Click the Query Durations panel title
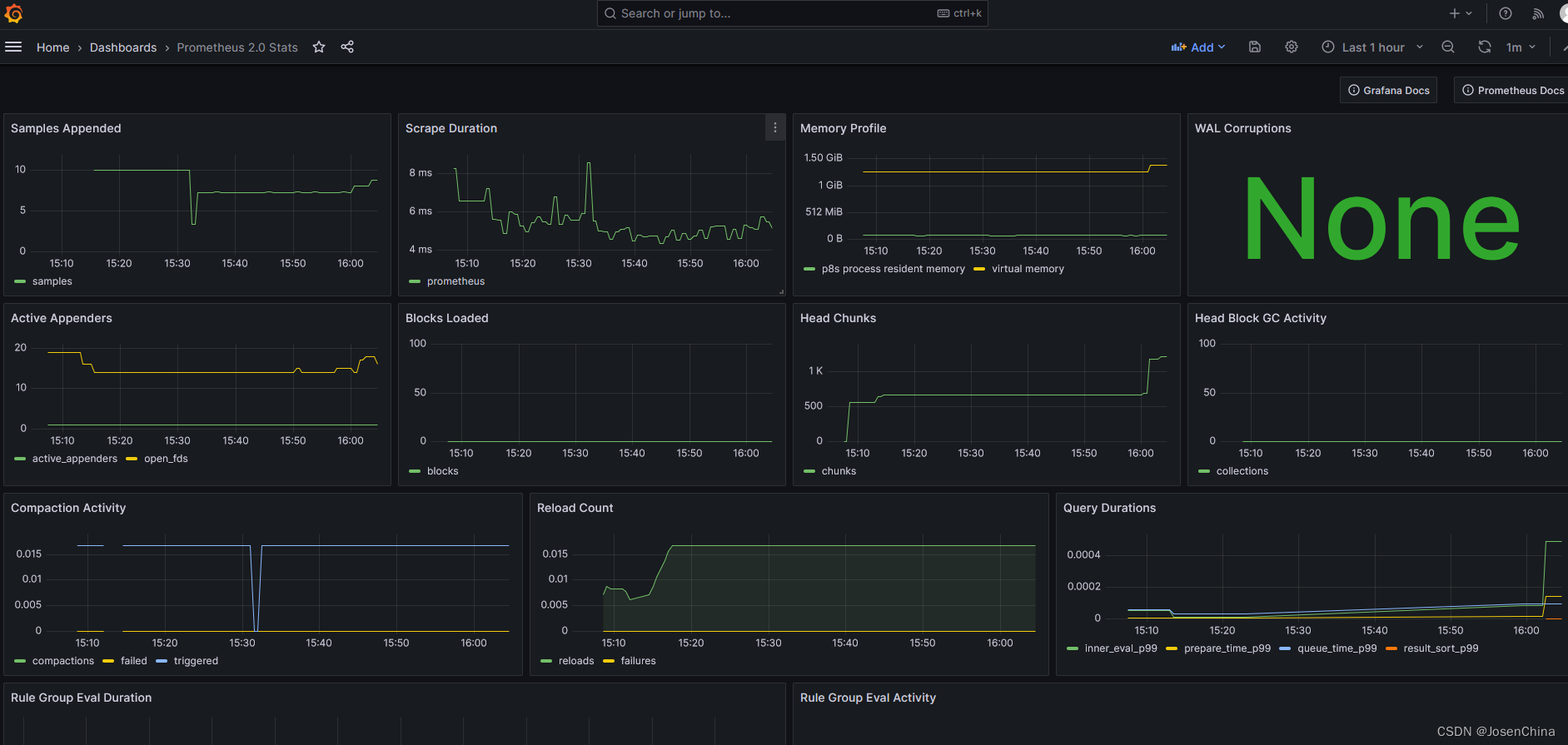This screenshot has height=745, width=1568. [1109, 508]
